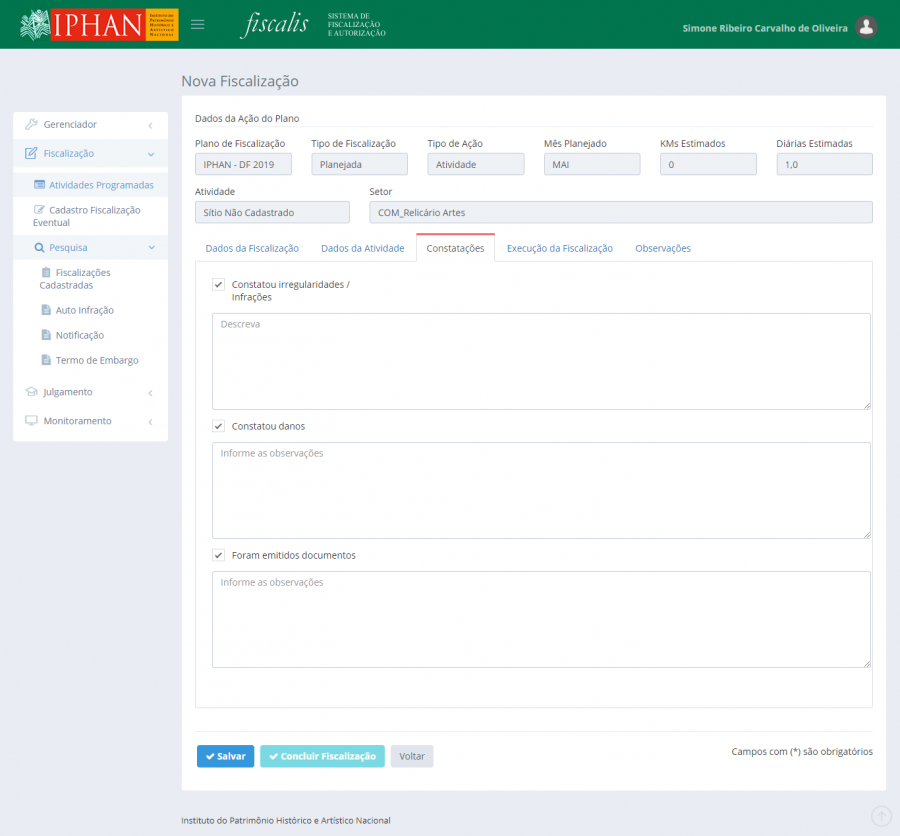Expand the Julgamento menu

tap(90, 392)
